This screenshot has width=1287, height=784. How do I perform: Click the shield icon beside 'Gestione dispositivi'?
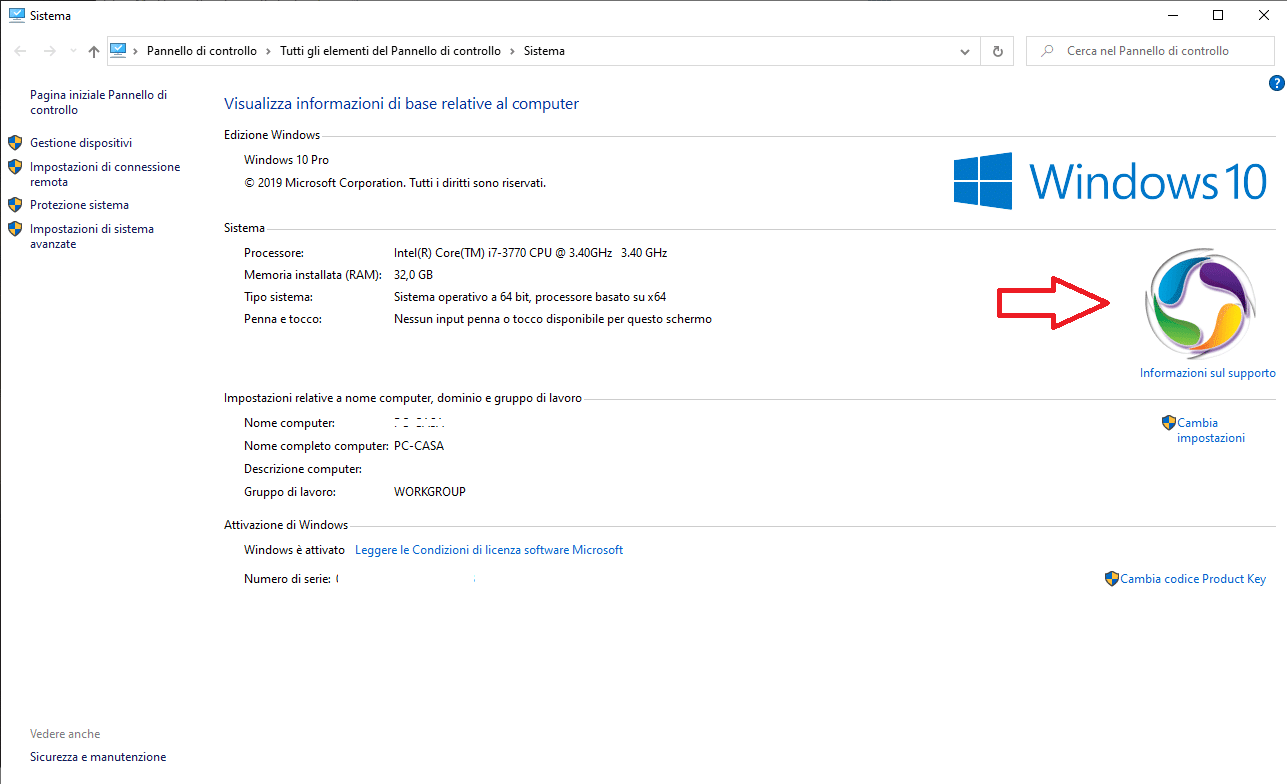pos(15,143)
